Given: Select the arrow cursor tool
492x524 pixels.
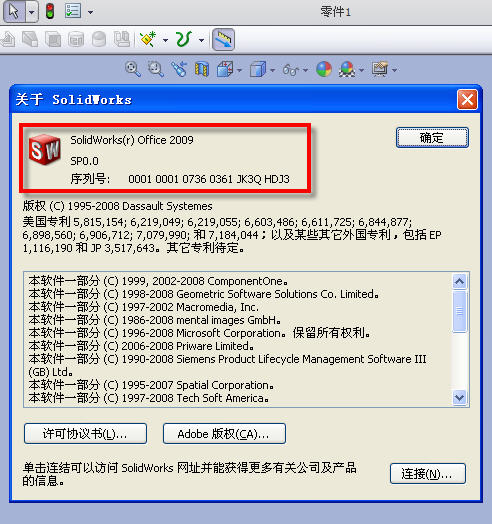Looking at the screenshot, I should (x=14, y=12).
